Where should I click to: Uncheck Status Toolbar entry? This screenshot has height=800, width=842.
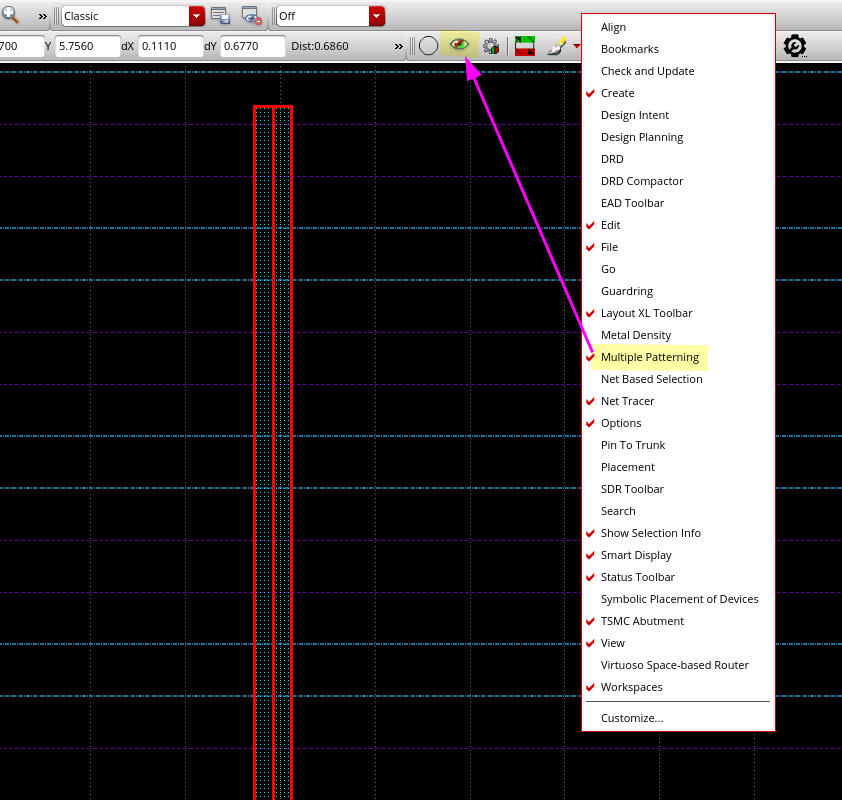point(637,577)
